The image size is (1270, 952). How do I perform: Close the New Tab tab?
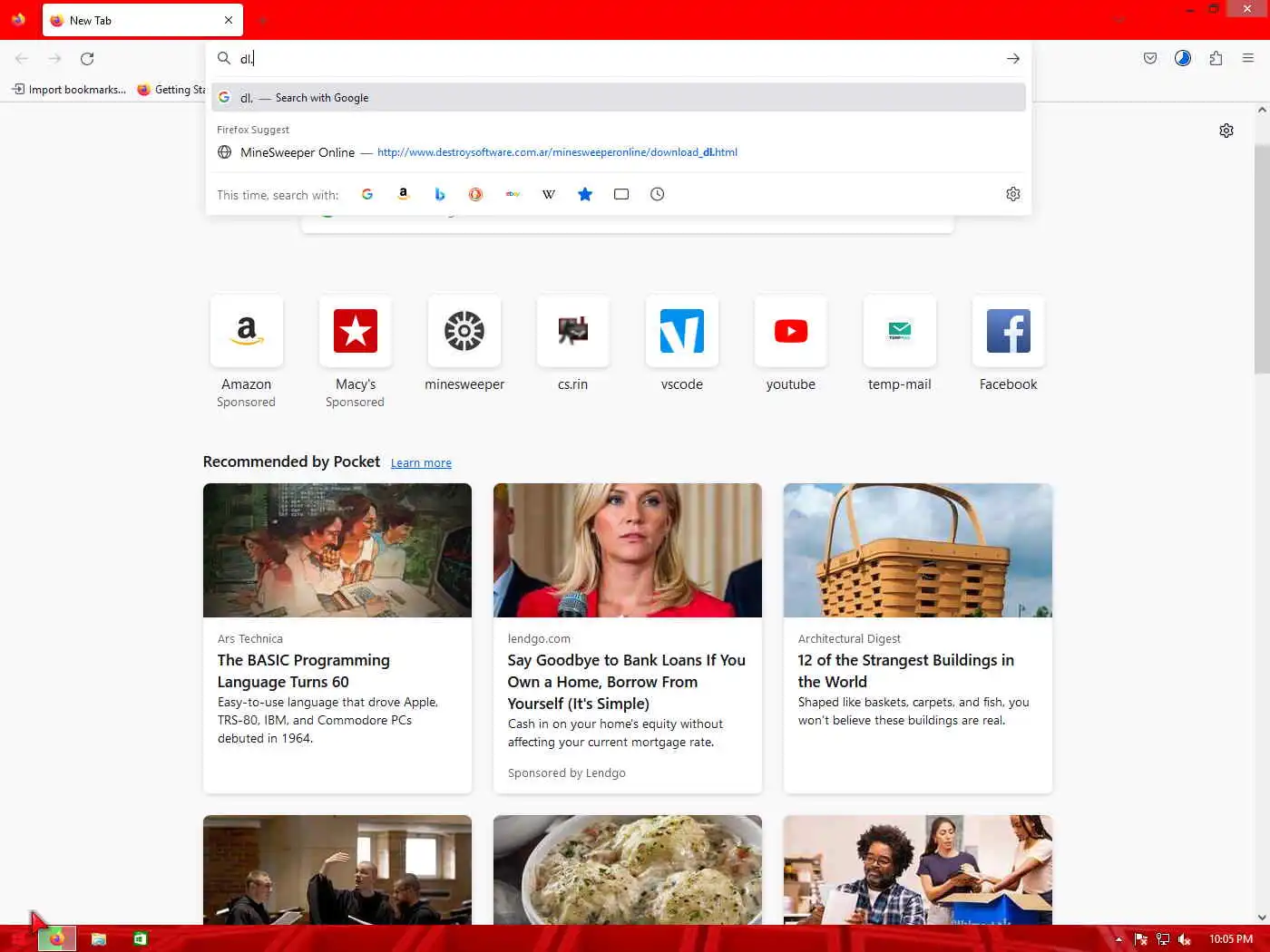pyautogui.click(x=229, y=20)
